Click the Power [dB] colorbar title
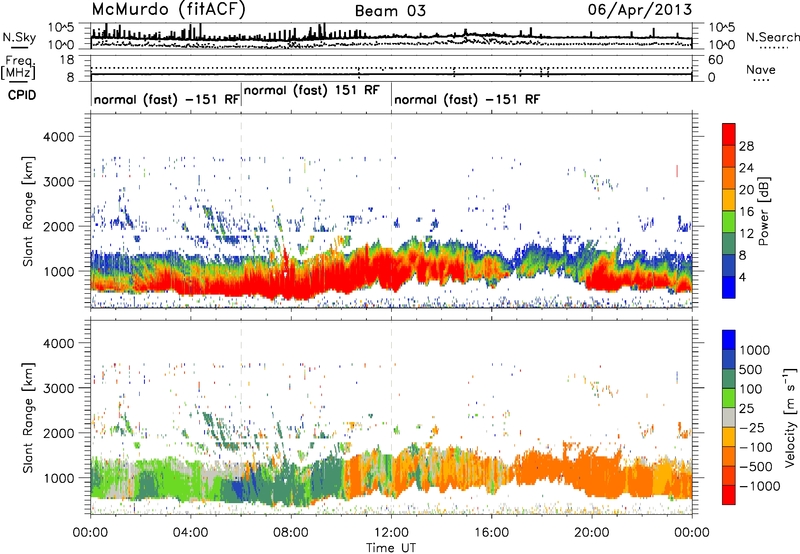 point(763,211)
